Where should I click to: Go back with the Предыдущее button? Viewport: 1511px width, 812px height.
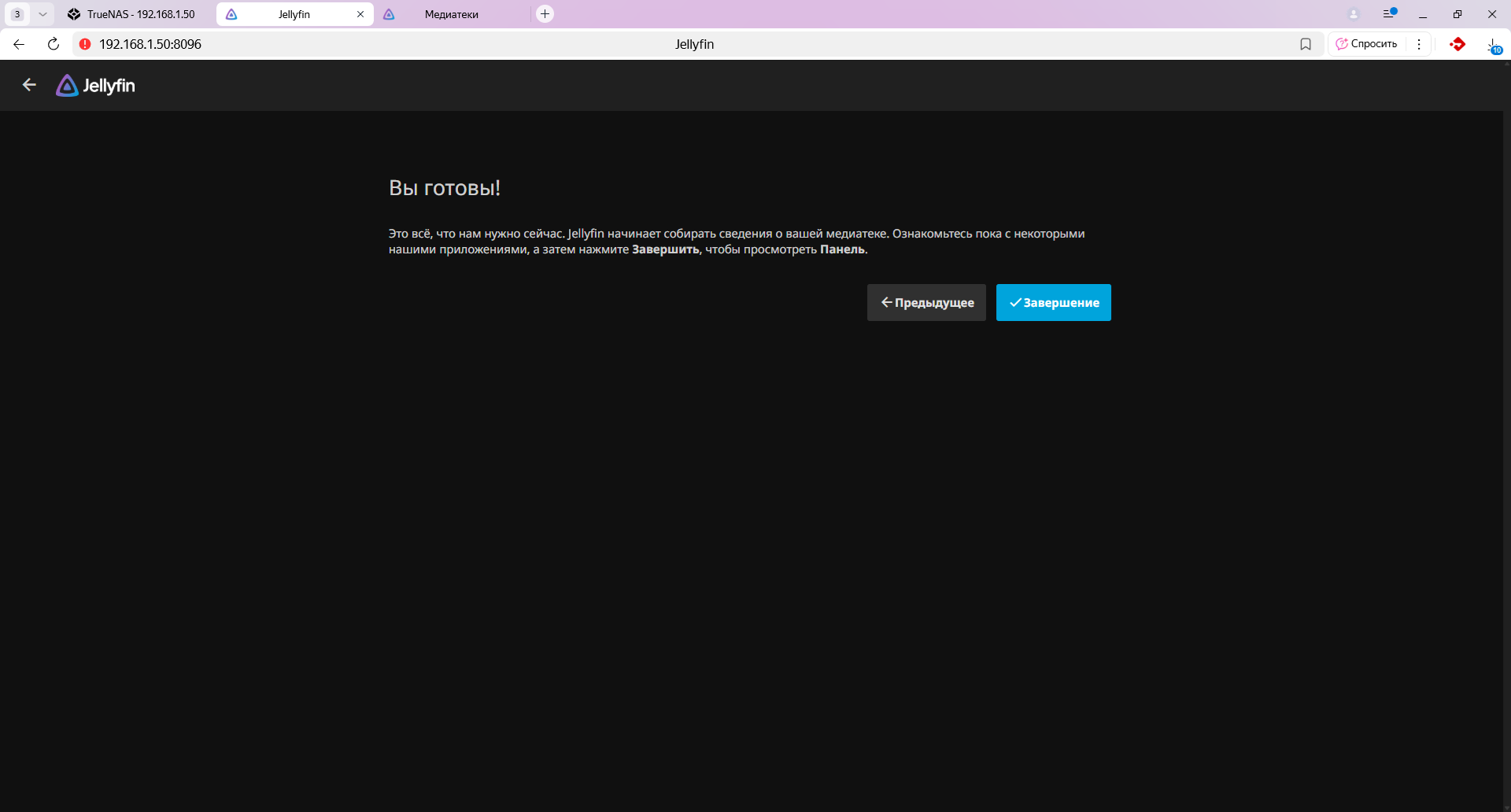click(926, 303)
